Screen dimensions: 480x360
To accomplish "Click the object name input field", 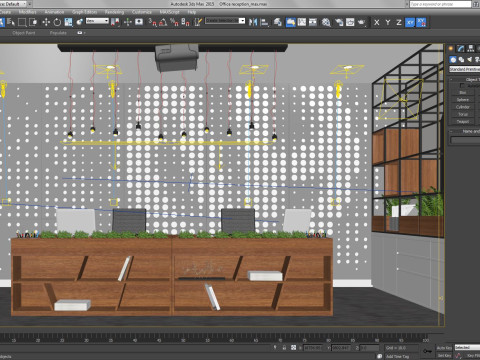I will click(465, 140).
